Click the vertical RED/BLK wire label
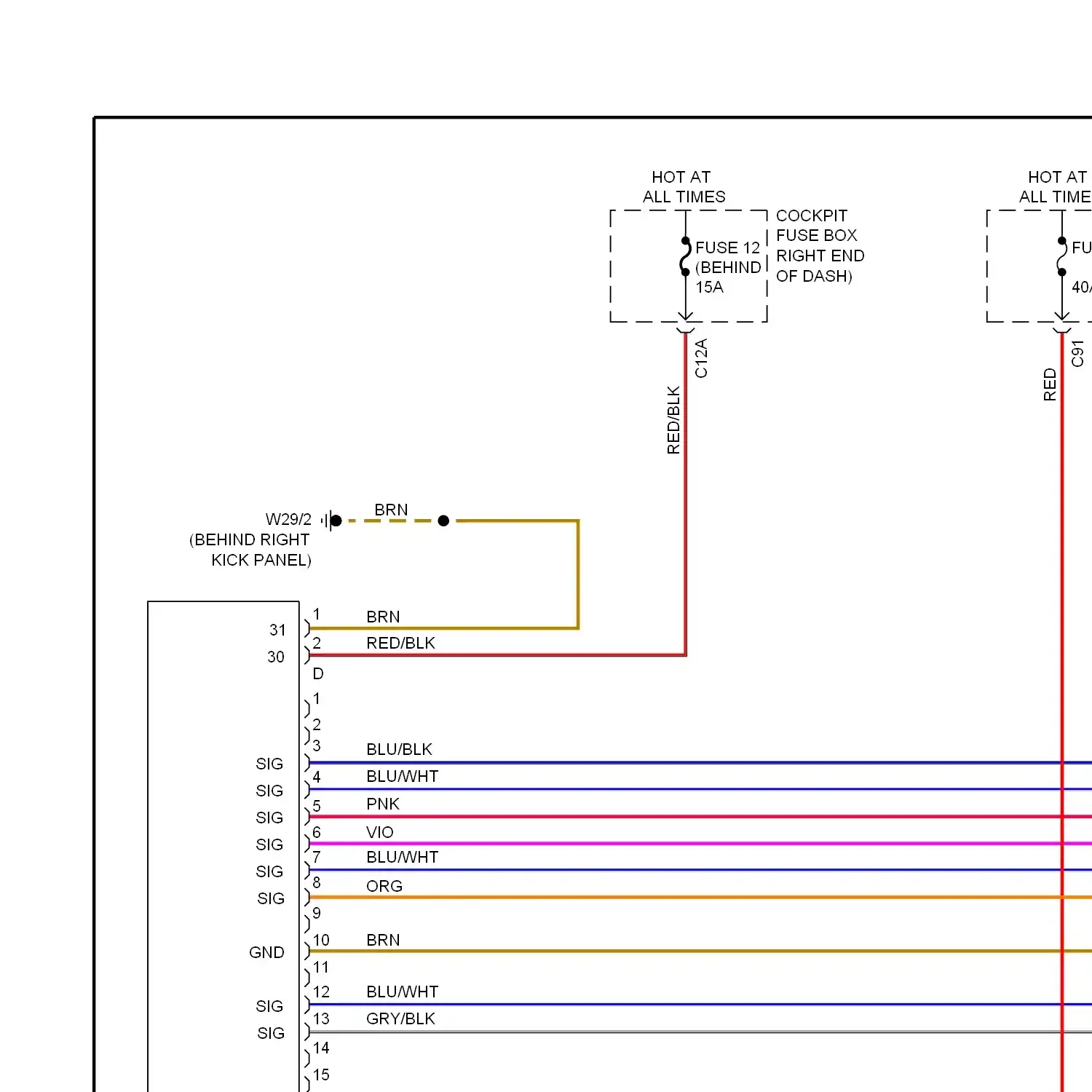 673,420
